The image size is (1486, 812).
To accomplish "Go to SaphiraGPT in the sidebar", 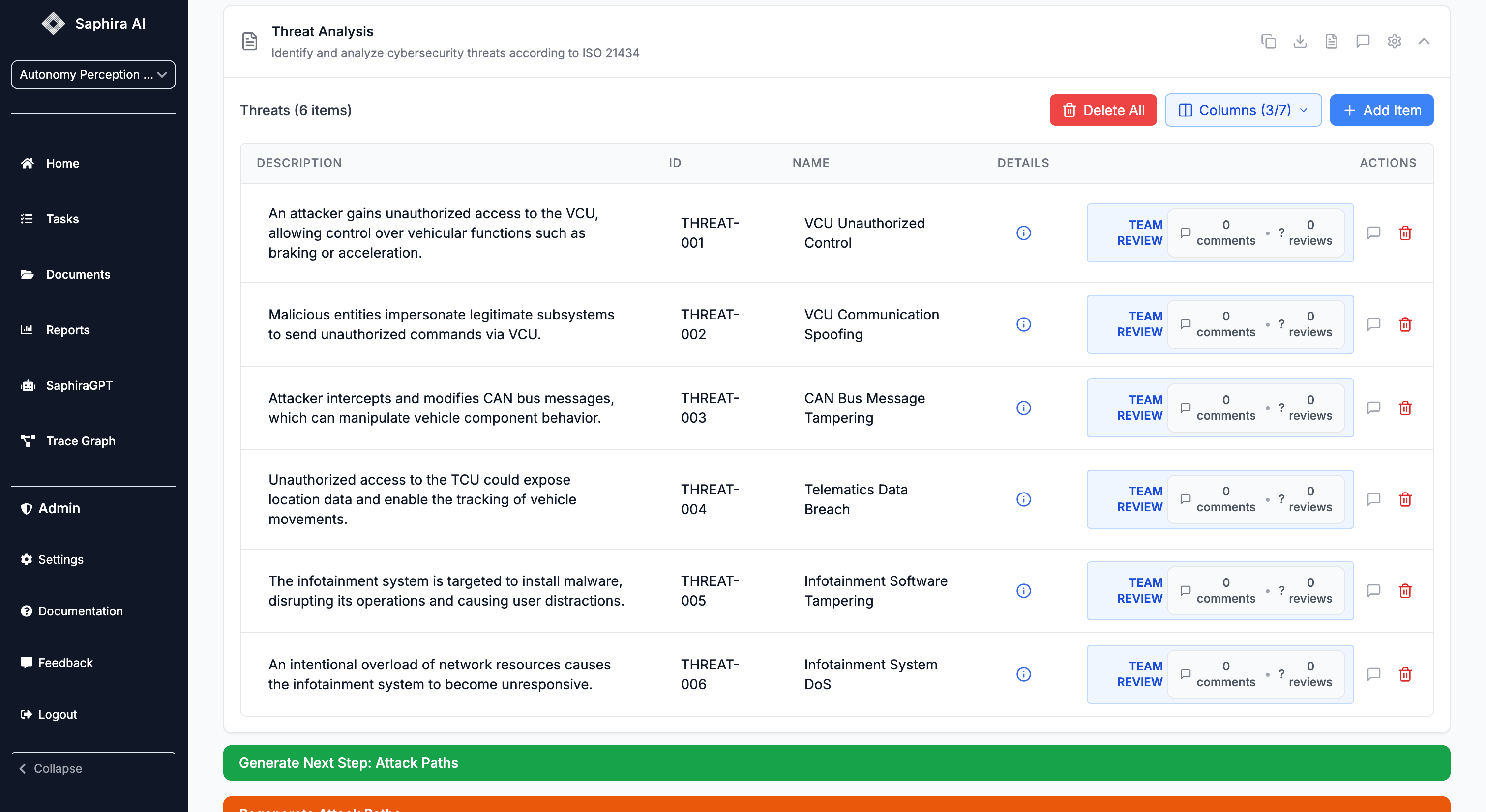I will (x=79, y=385).
